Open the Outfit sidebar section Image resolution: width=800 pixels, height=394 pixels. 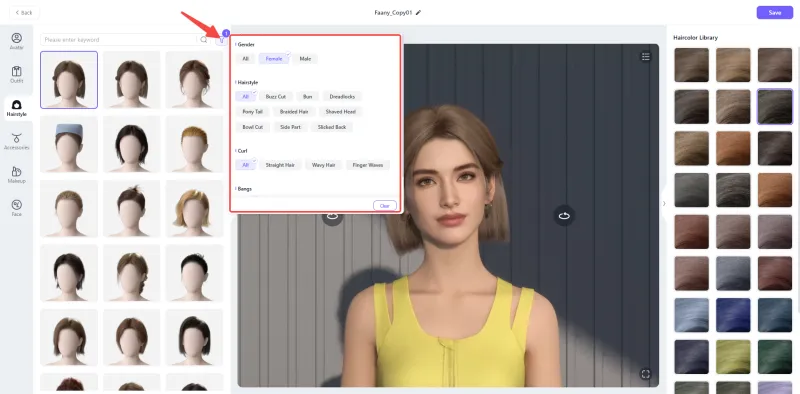click(16, 75)
